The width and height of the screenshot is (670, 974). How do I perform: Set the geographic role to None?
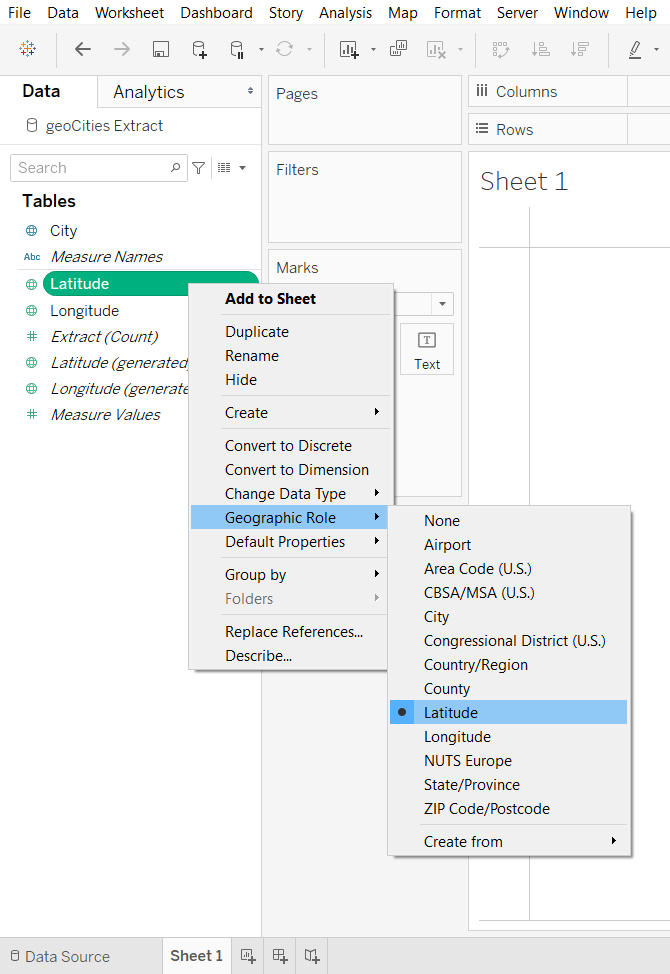coord(442,521)
